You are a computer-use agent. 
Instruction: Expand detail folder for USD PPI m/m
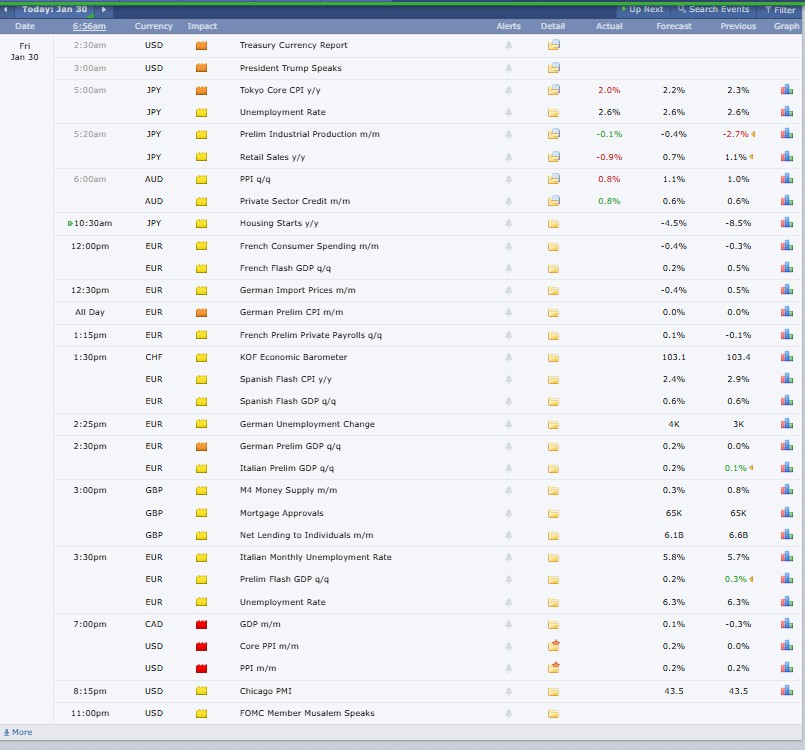553,668
